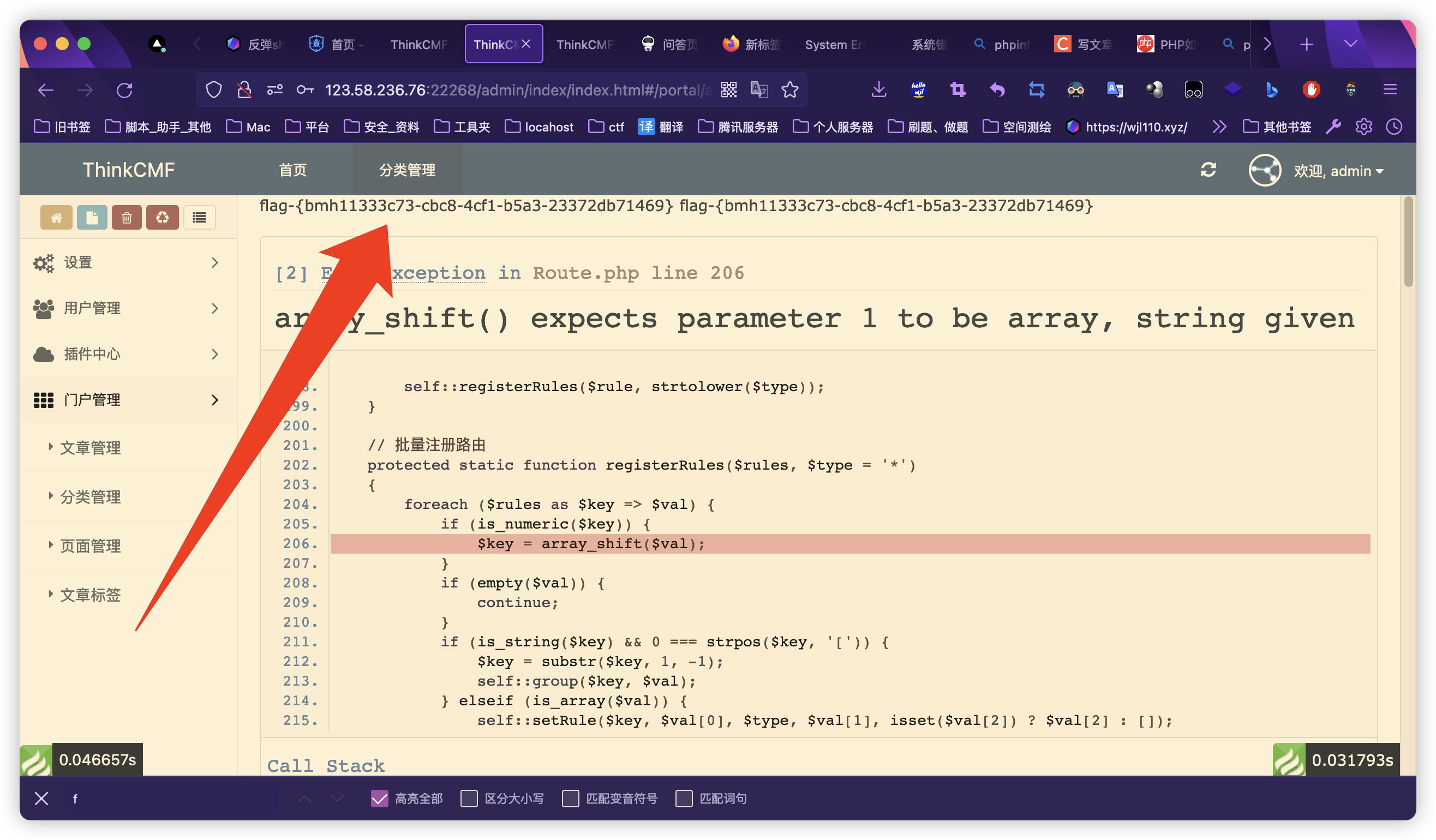The height and width of the screenshot is (840, 1436).
Task: Click the admin avatar icon in header
Action: 1265,170
